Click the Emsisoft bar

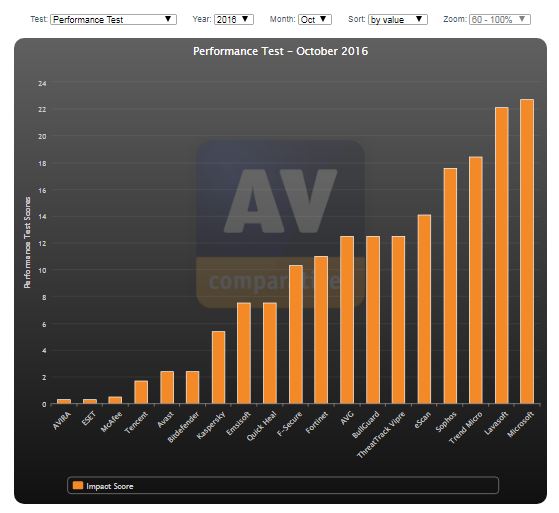click(244, 353)
